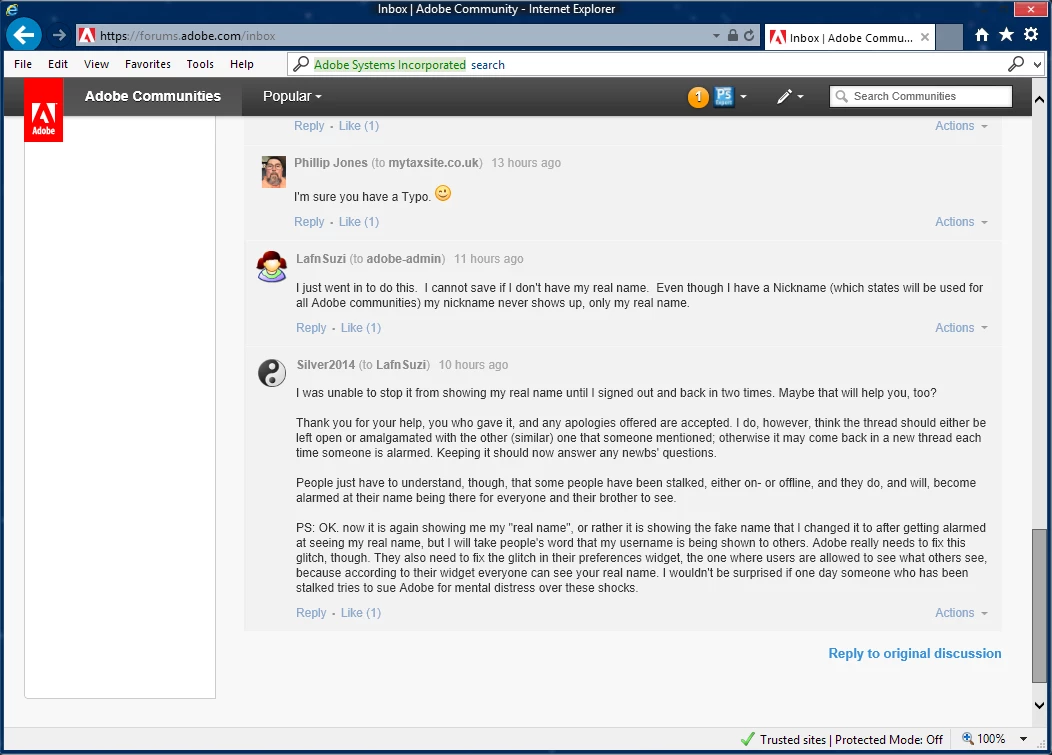Click the Photoshop Expert profile icon
Screen dimensions: 1052x755
724,97
